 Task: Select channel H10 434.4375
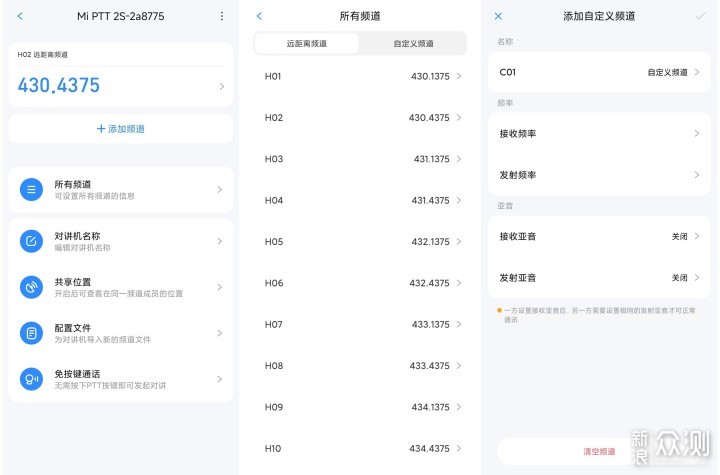click(360, 448)
